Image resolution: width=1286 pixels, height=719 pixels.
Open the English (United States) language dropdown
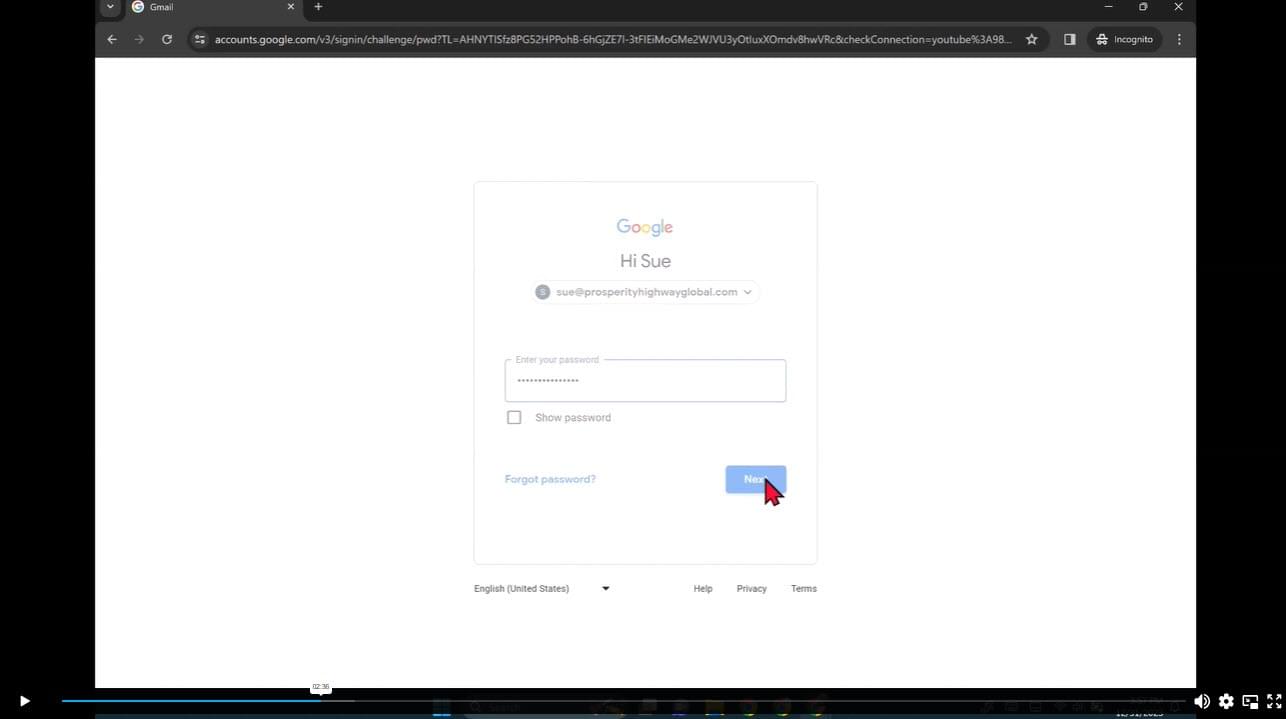point(542,588)
